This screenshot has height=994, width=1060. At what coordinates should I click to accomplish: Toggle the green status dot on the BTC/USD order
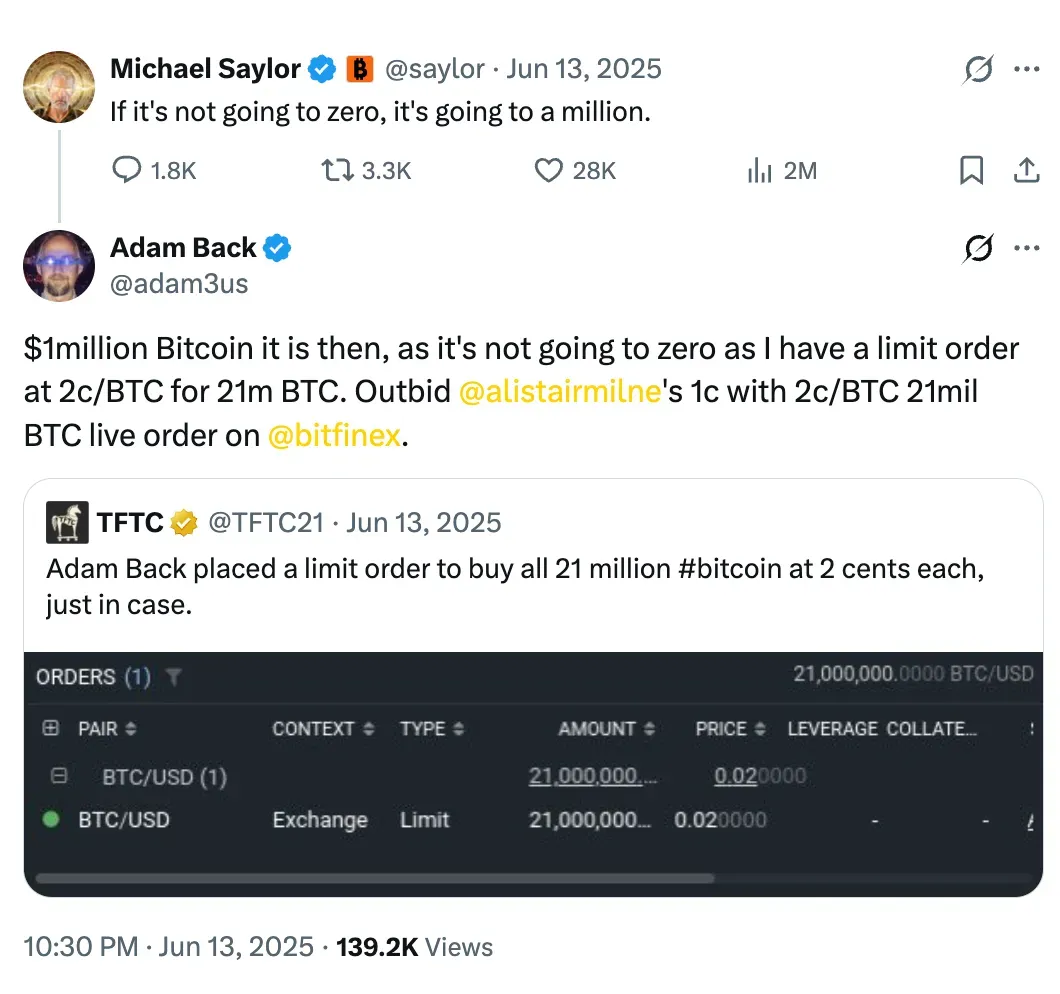coord(52,820)
